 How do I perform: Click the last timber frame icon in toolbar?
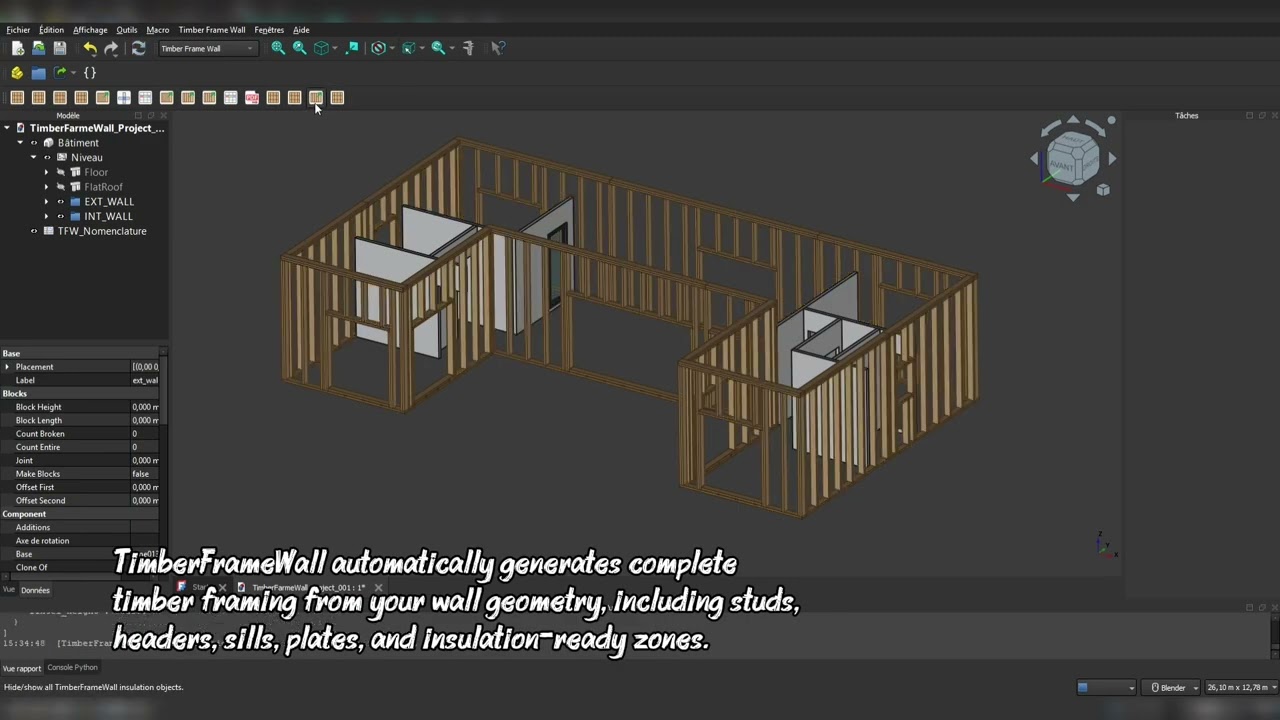point(337,98)
